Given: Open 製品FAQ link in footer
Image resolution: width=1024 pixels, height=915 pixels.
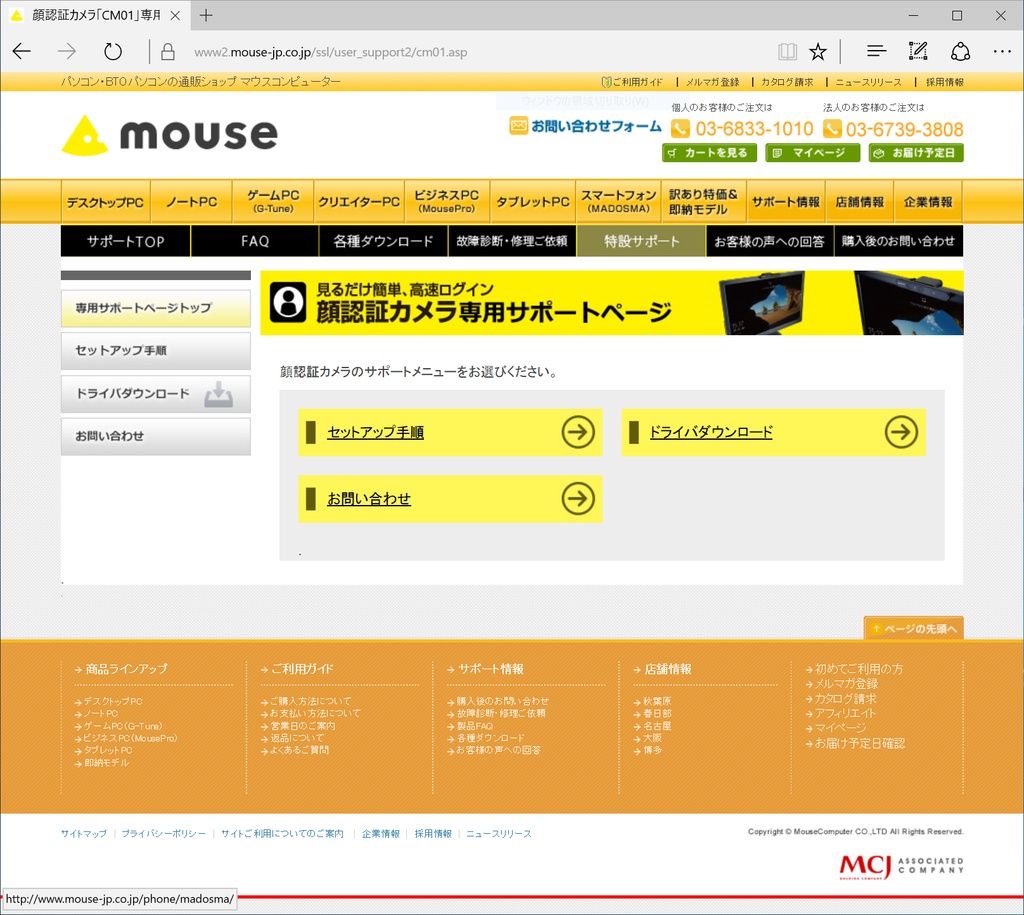Looking at the screenshot, I should pyautogui.click(x=475, y=726).
